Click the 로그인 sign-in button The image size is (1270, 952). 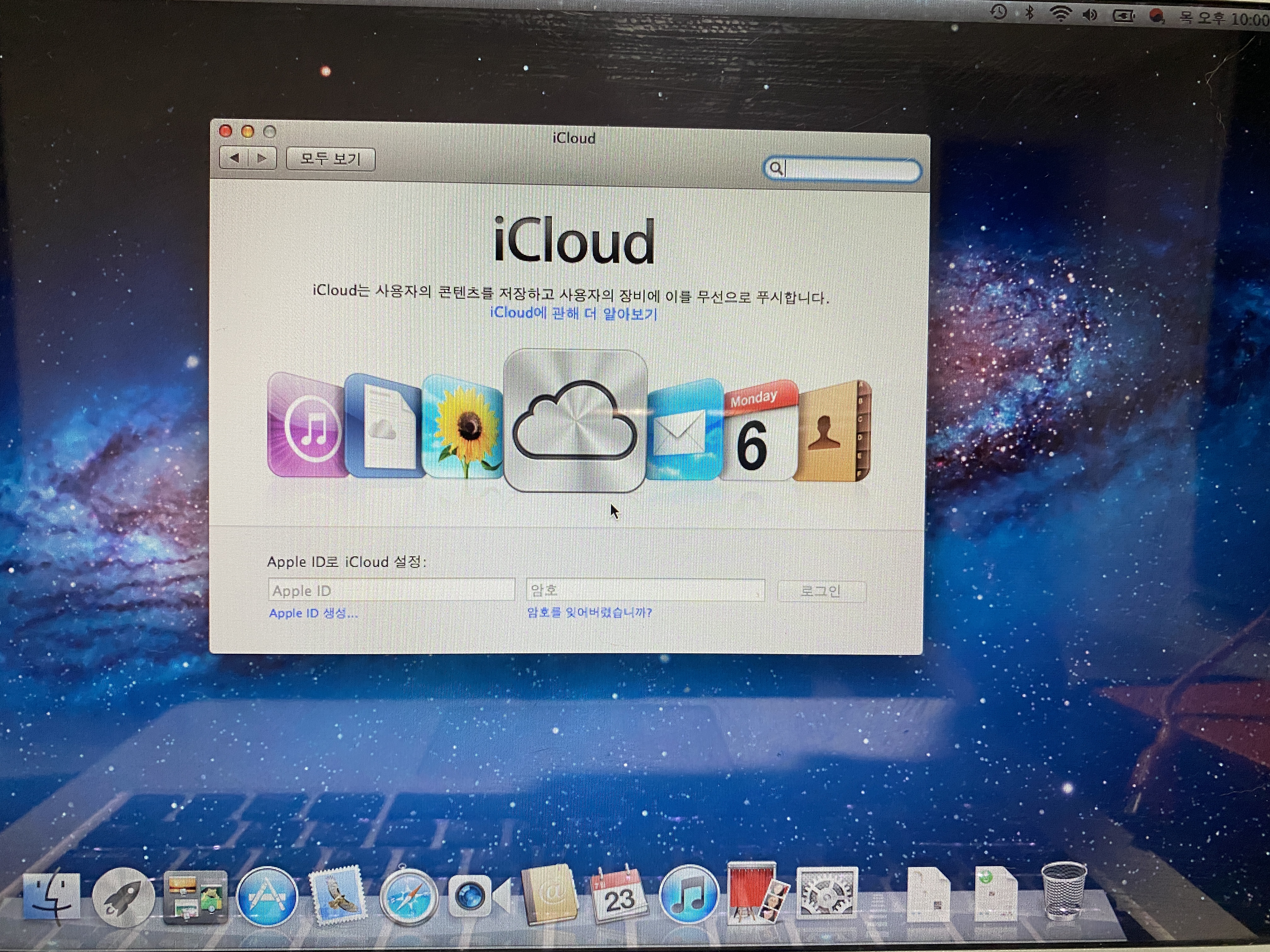point(821,591)
